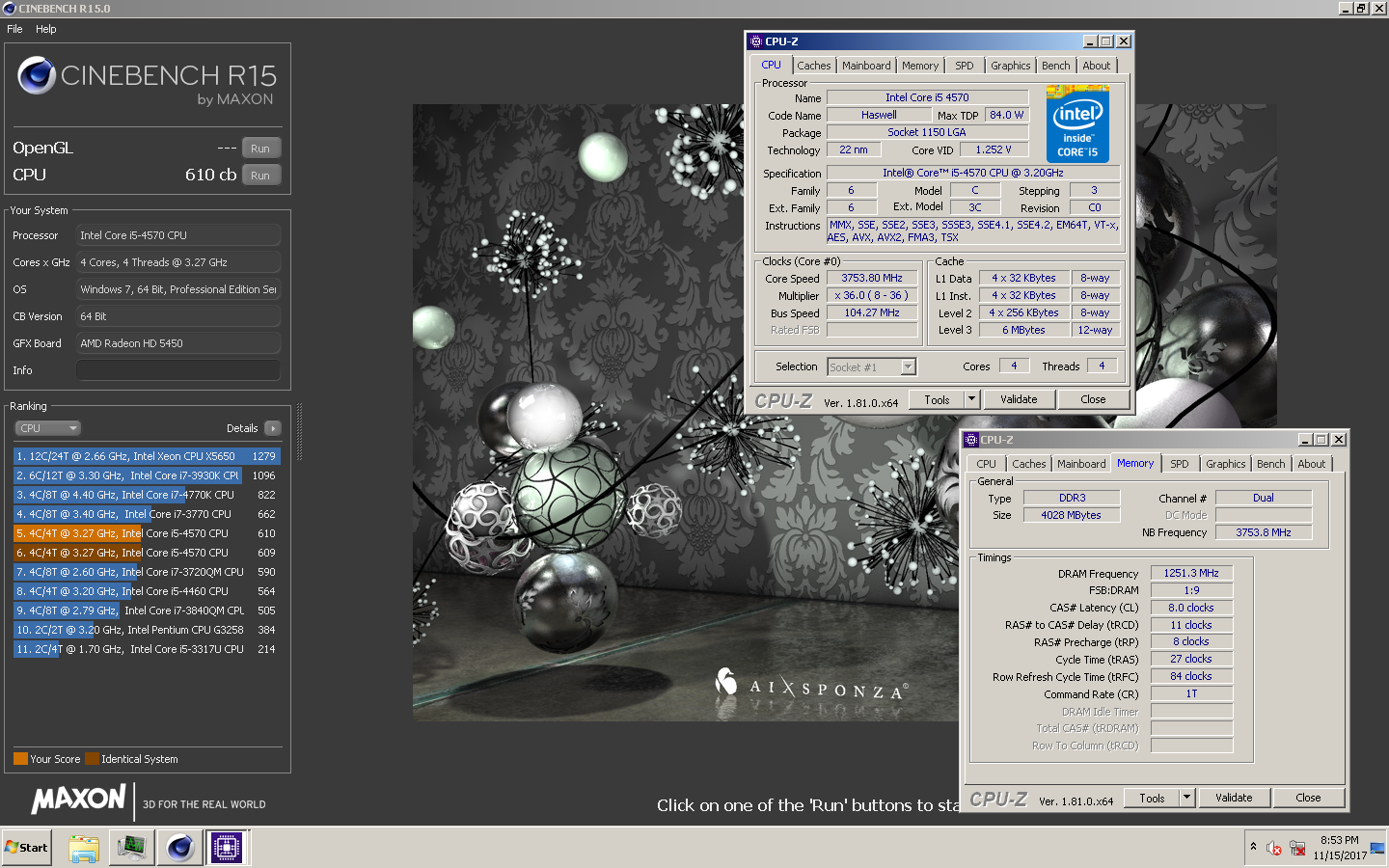Open the Windows Start menu

tap(27, 848)
